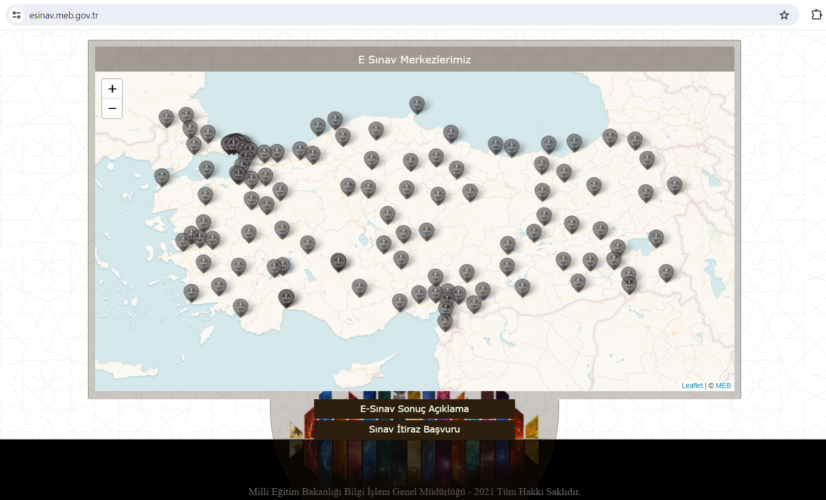This screenshot has width=826, height=500.
Task: Select the northernmost marker on the Black Sea coast
Action: coord(417,104)
